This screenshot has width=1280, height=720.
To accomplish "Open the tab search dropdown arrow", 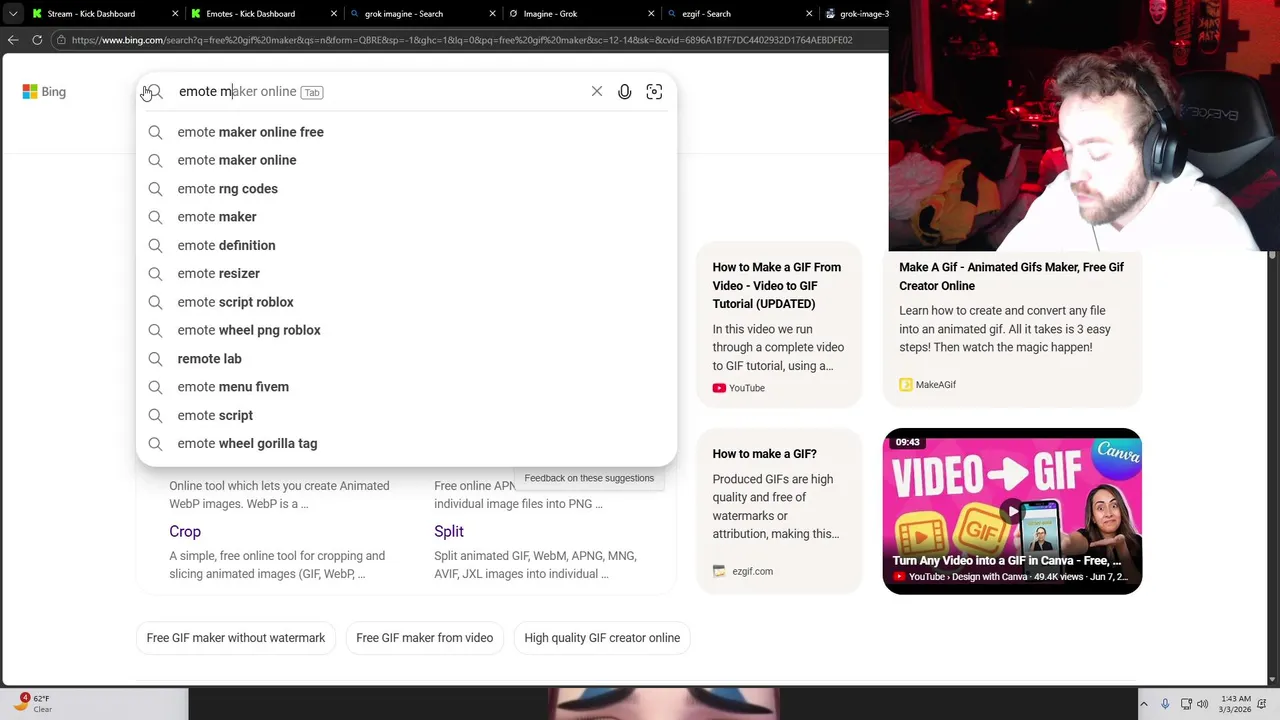I will pyautogui.click(x=13, y=14).
